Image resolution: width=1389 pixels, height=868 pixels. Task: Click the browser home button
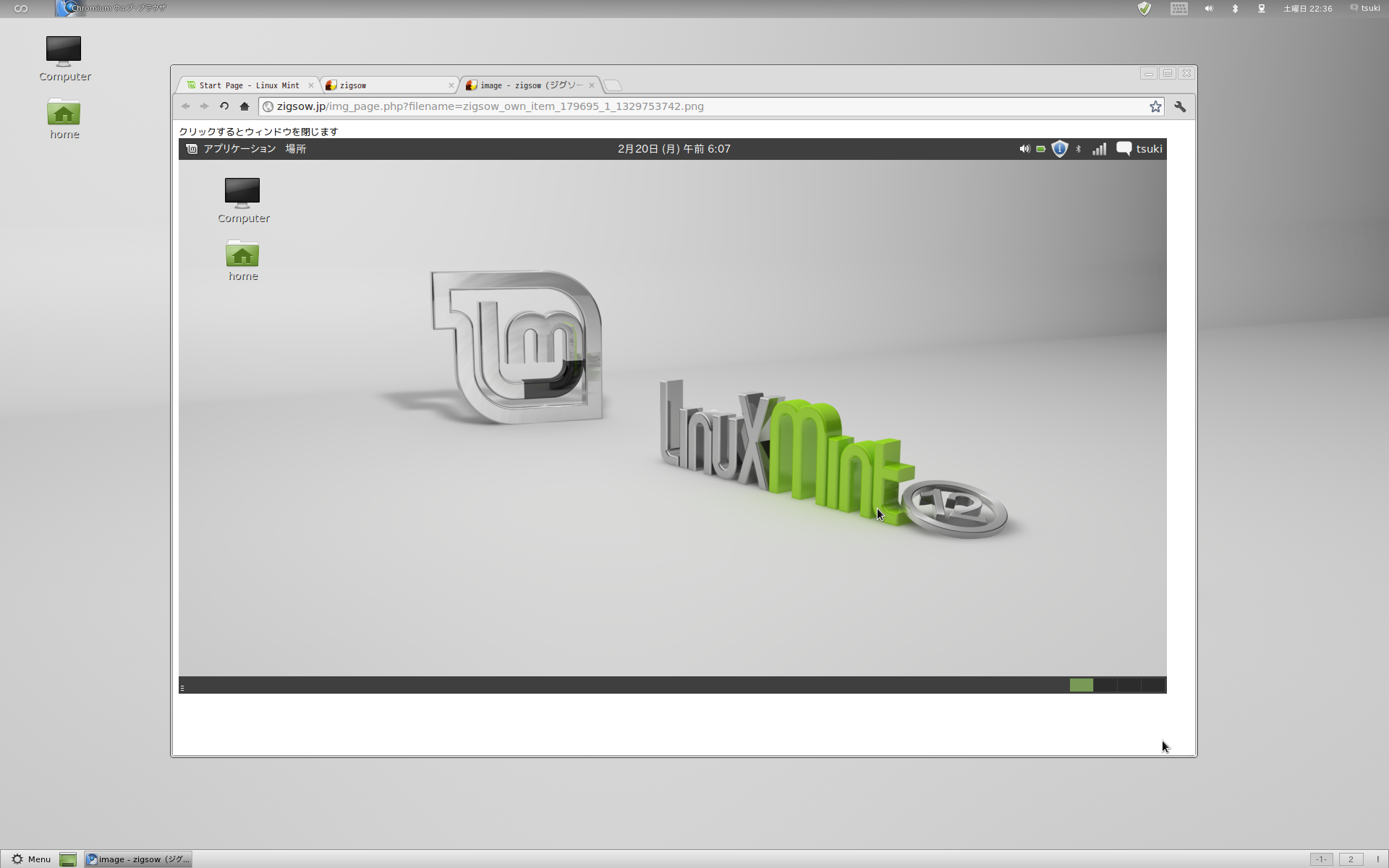245,106
